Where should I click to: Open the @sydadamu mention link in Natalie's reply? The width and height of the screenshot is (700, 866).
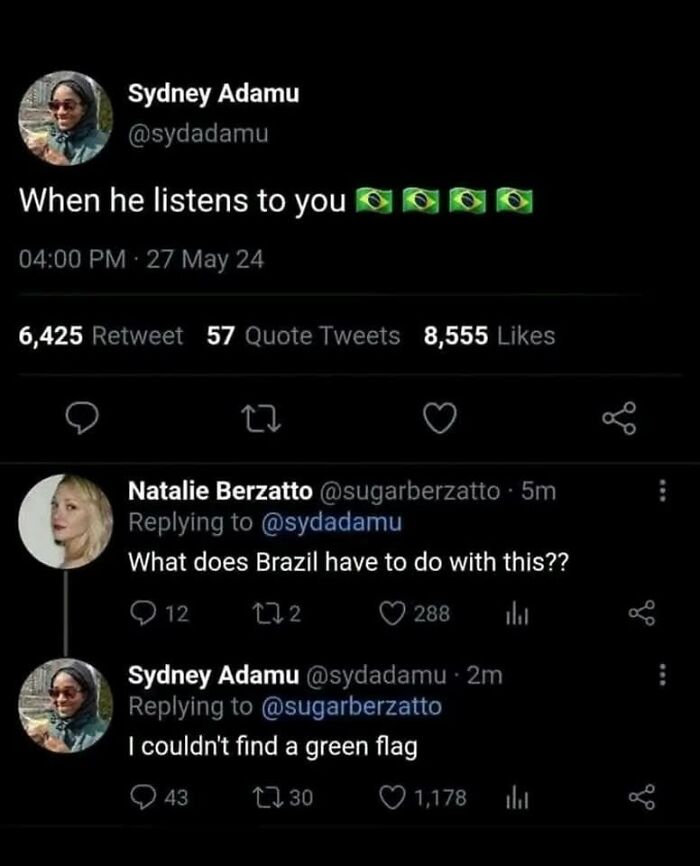(x=331, y=522)
